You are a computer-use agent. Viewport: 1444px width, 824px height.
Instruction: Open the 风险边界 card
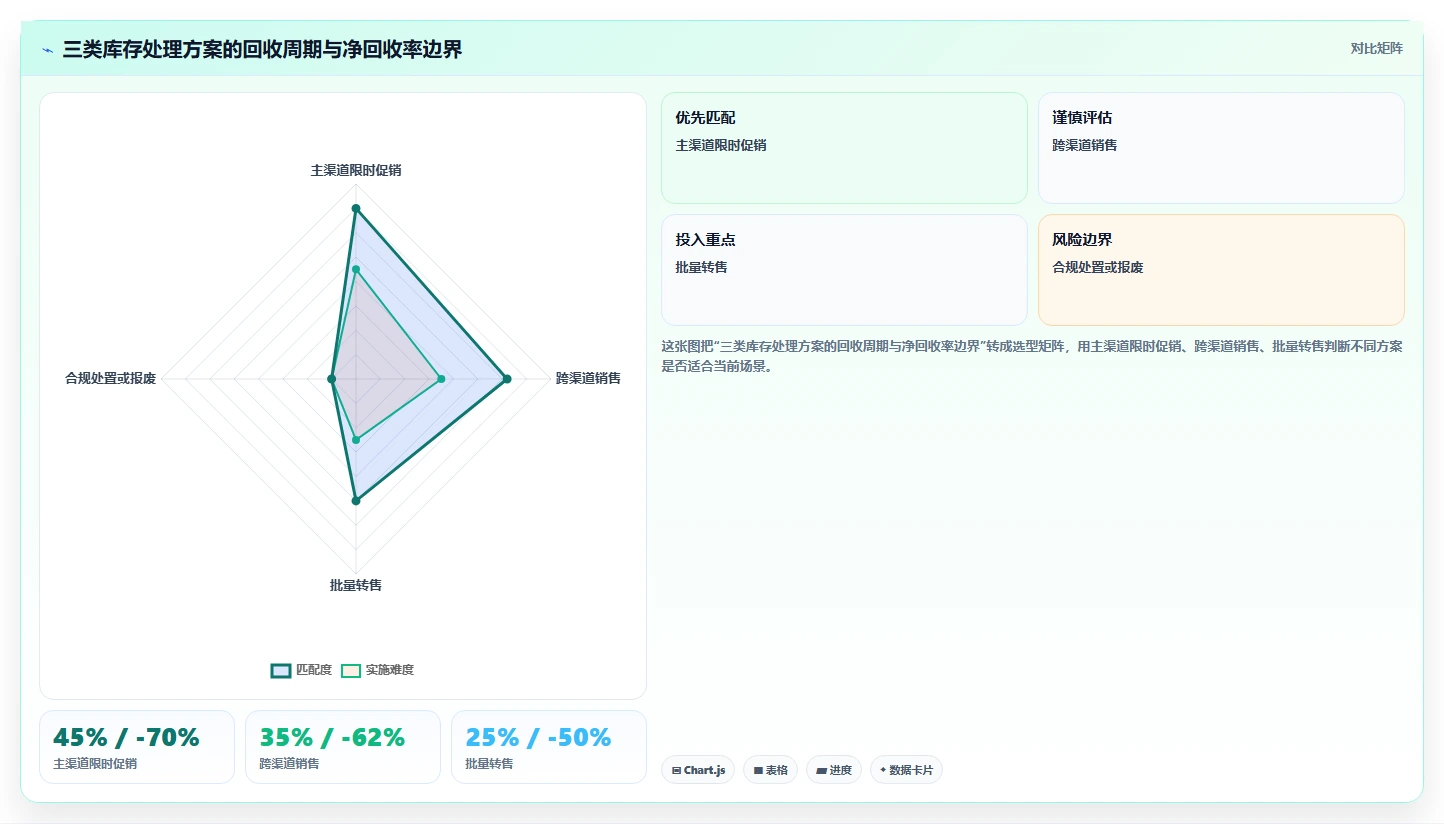pyautogui.click(x=1221, y=270)
